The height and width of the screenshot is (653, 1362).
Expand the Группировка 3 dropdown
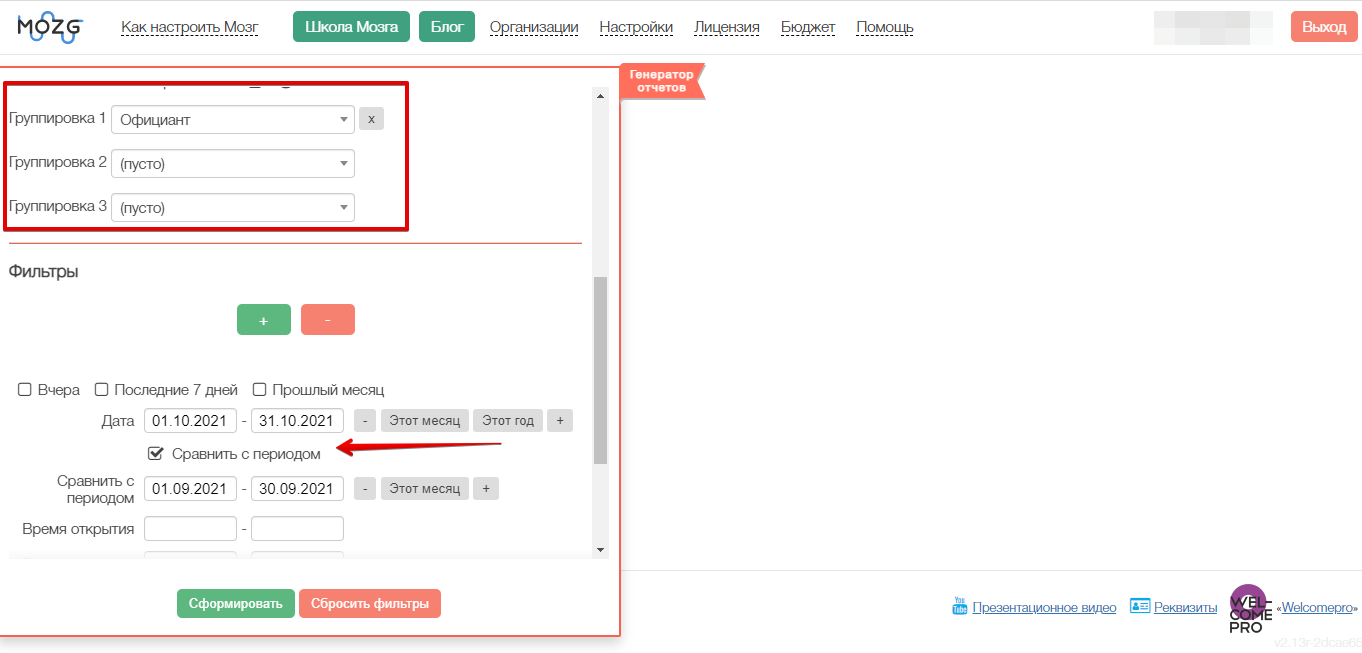click(x=232, y=208)
